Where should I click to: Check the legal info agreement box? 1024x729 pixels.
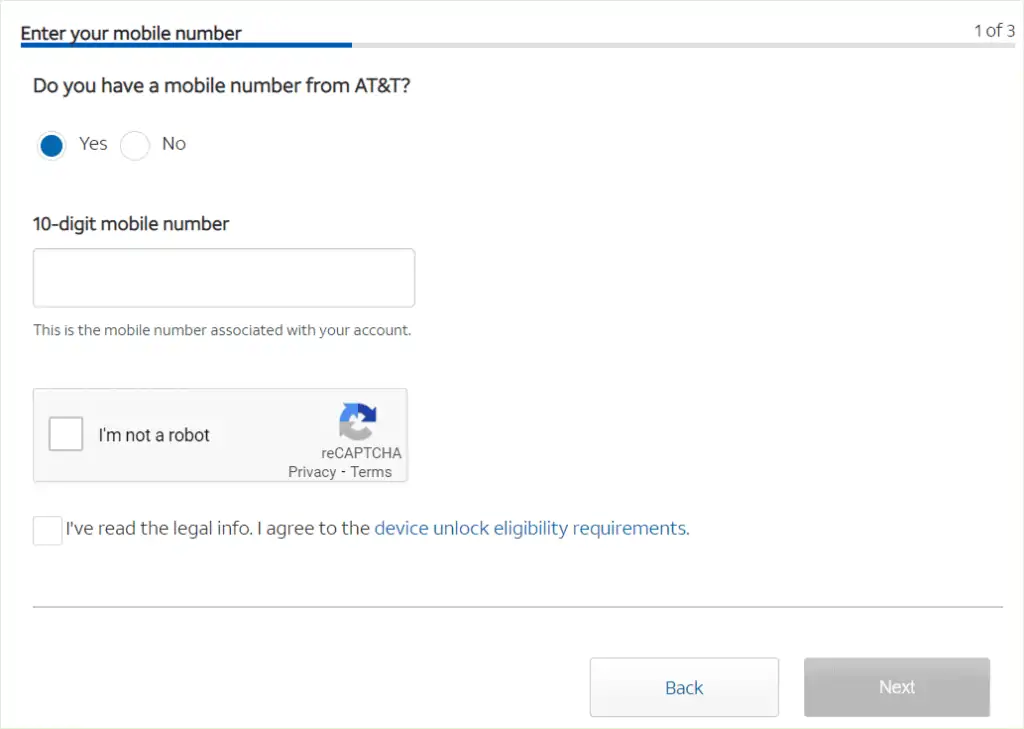coord(48,530)
